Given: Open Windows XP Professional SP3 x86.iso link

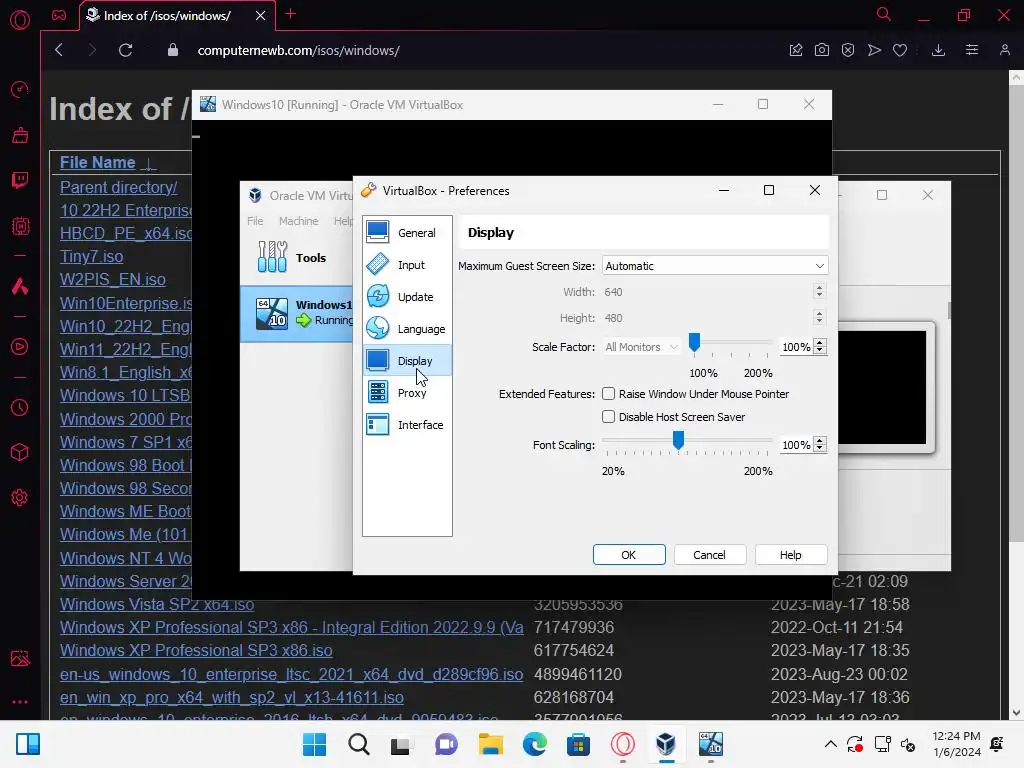Looking at the screenshot, I should 196,650.
